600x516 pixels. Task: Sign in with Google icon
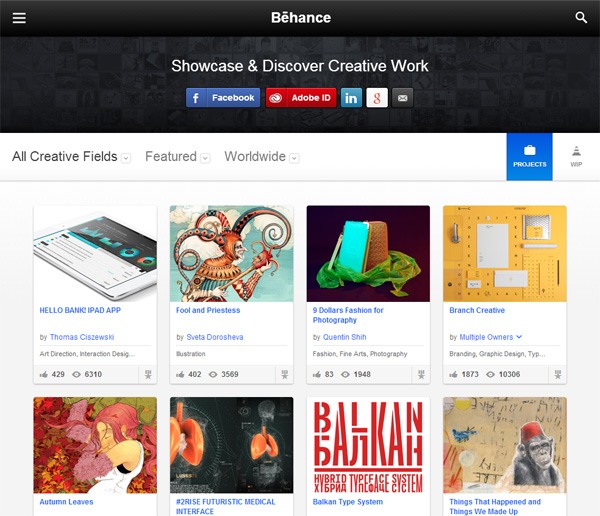pyautogui.click(x=377, y=98)
